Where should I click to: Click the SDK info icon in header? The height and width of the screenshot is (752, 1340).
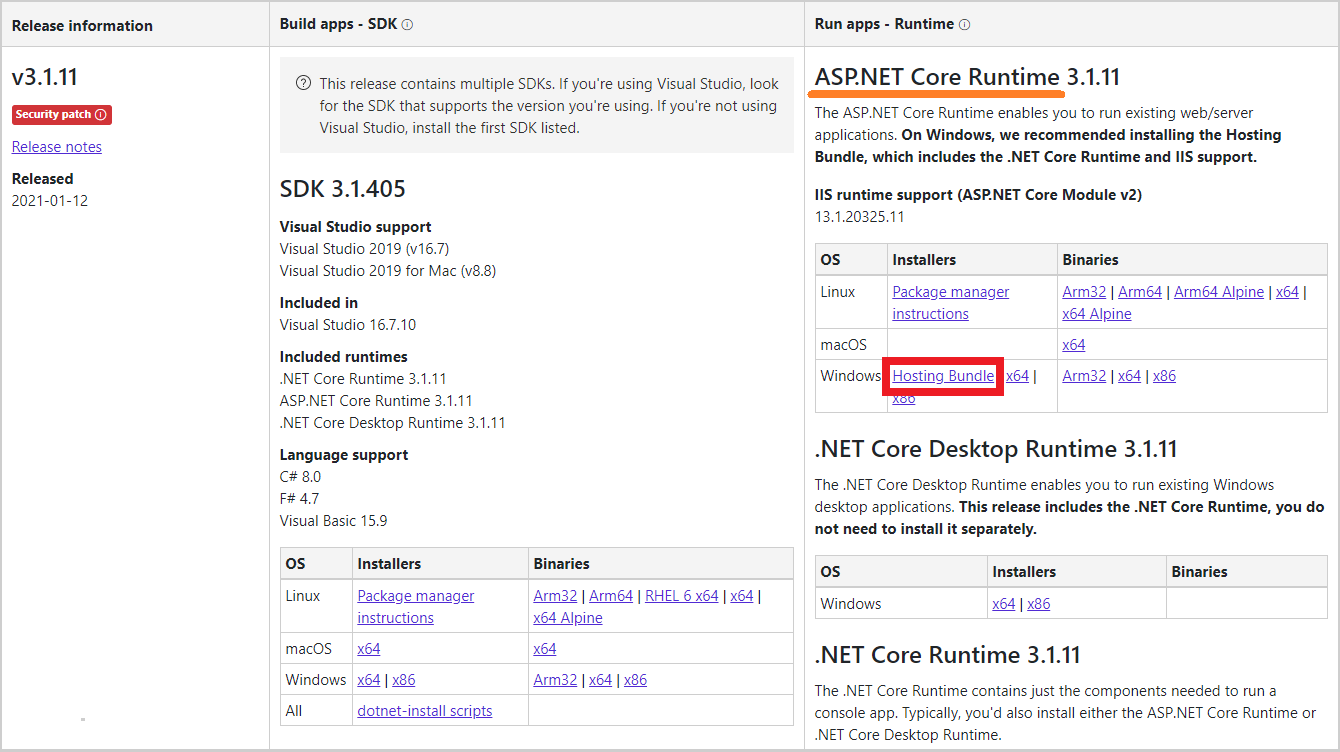click(408, 25)
